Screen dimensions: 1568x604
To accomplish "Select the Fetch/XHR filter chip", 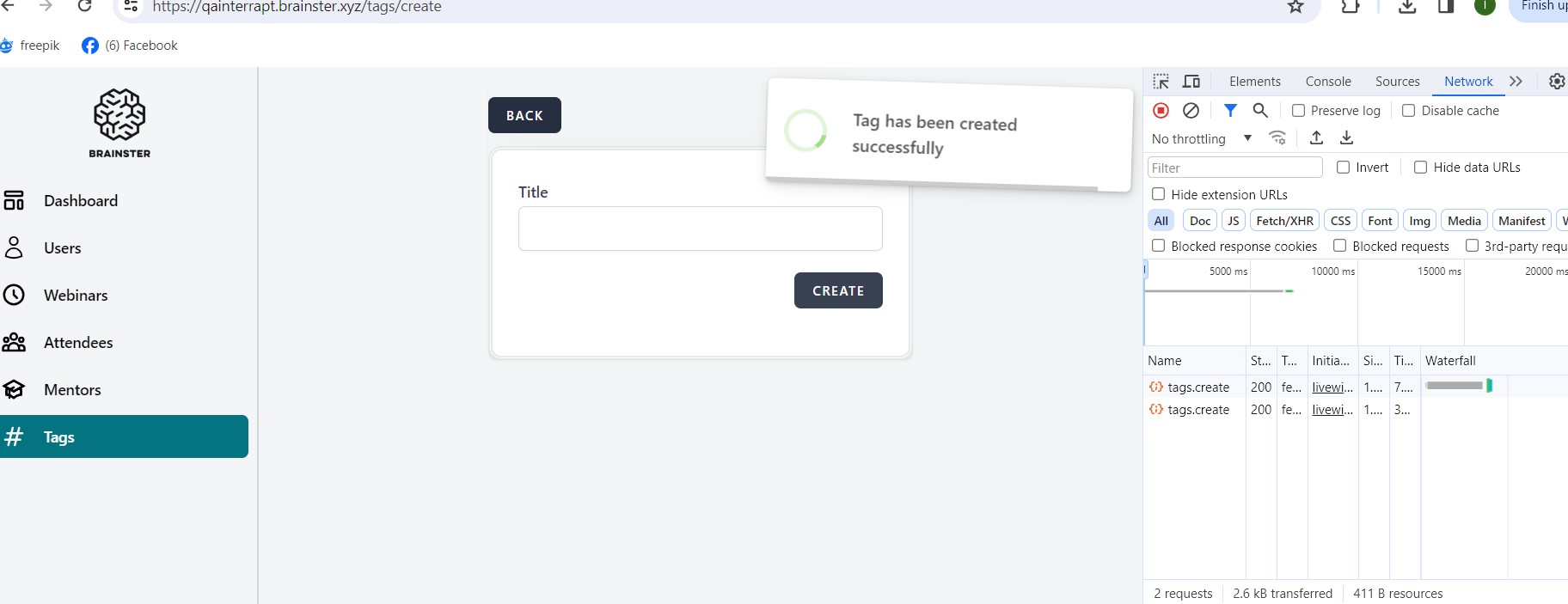I will (x=1284, y=221).
